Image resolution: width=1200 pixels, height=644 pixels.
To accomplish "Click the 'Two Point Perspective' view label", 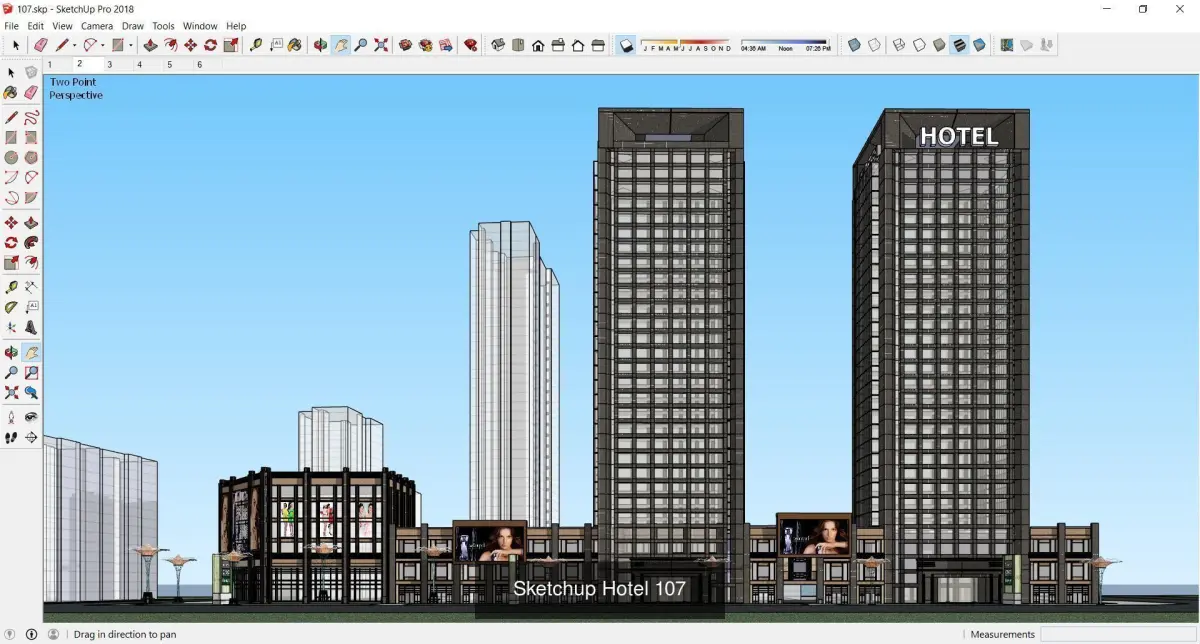I will tap(76, 89).
